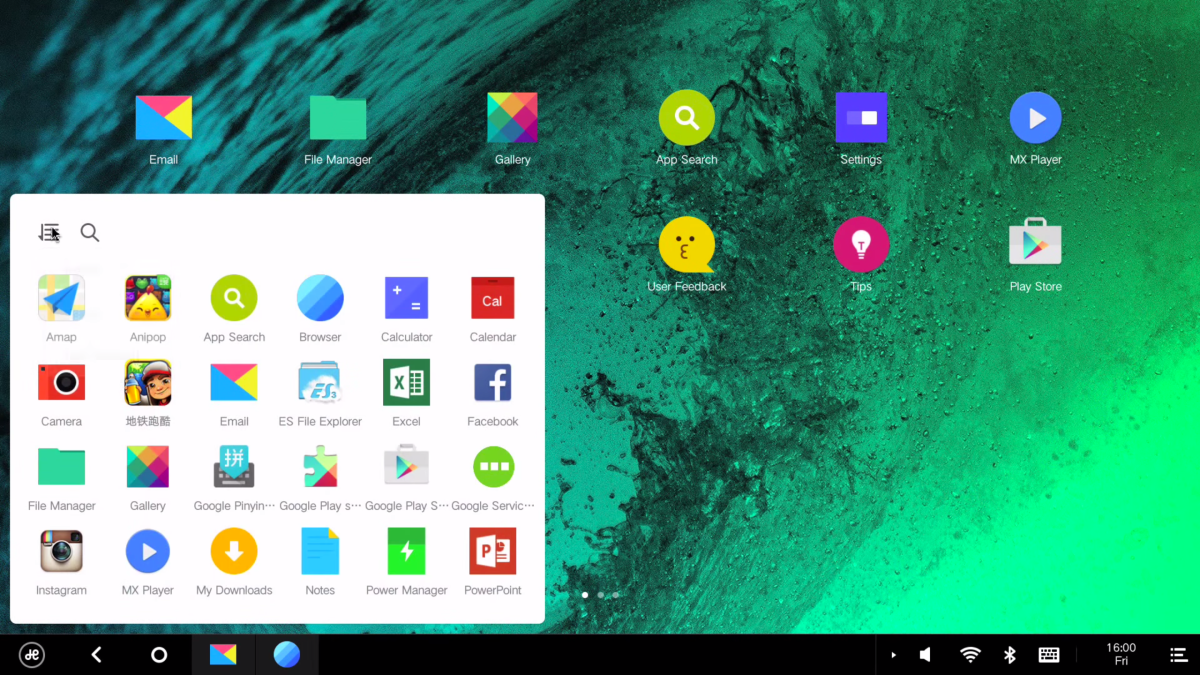Open ES File Explorer
1200x675 pixels.
click(x=320, y=382)
